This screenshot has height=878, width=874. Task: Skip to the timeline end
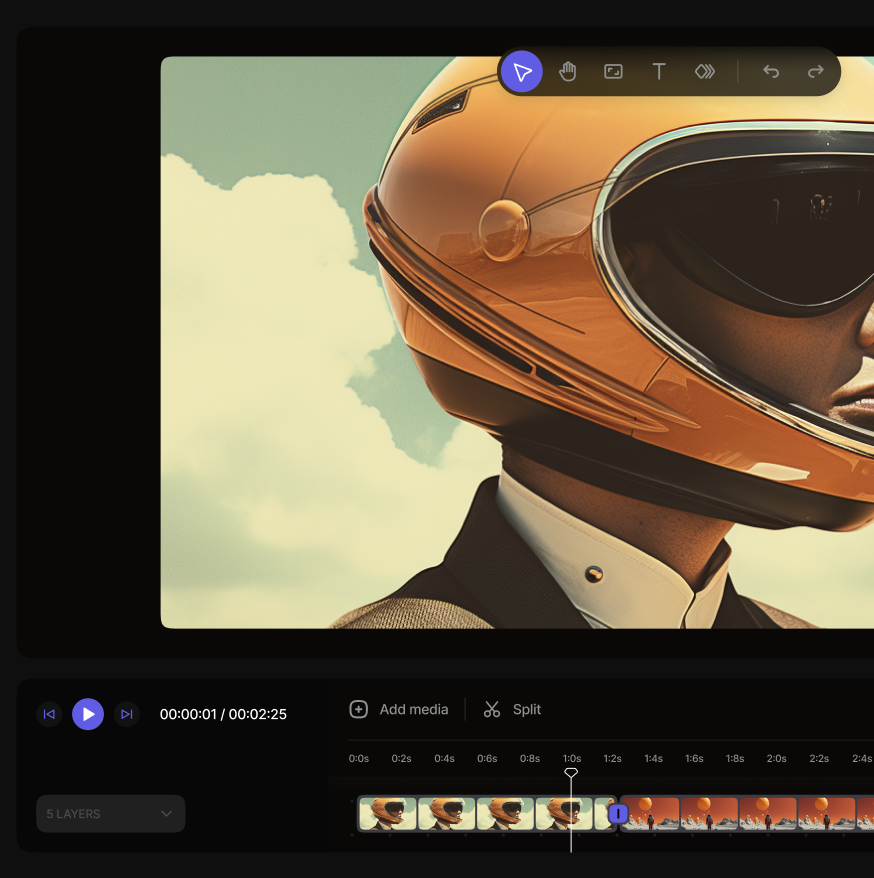coord(126,714)
